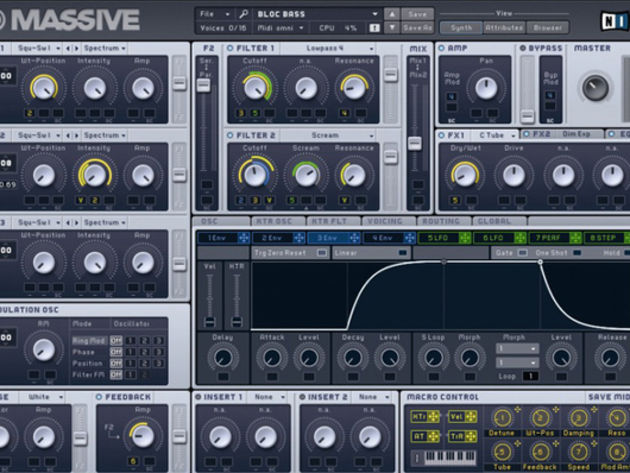The image size is (630, 473).
Task: Toggle the AMP section power button
Action: click(x=442, y=48)
